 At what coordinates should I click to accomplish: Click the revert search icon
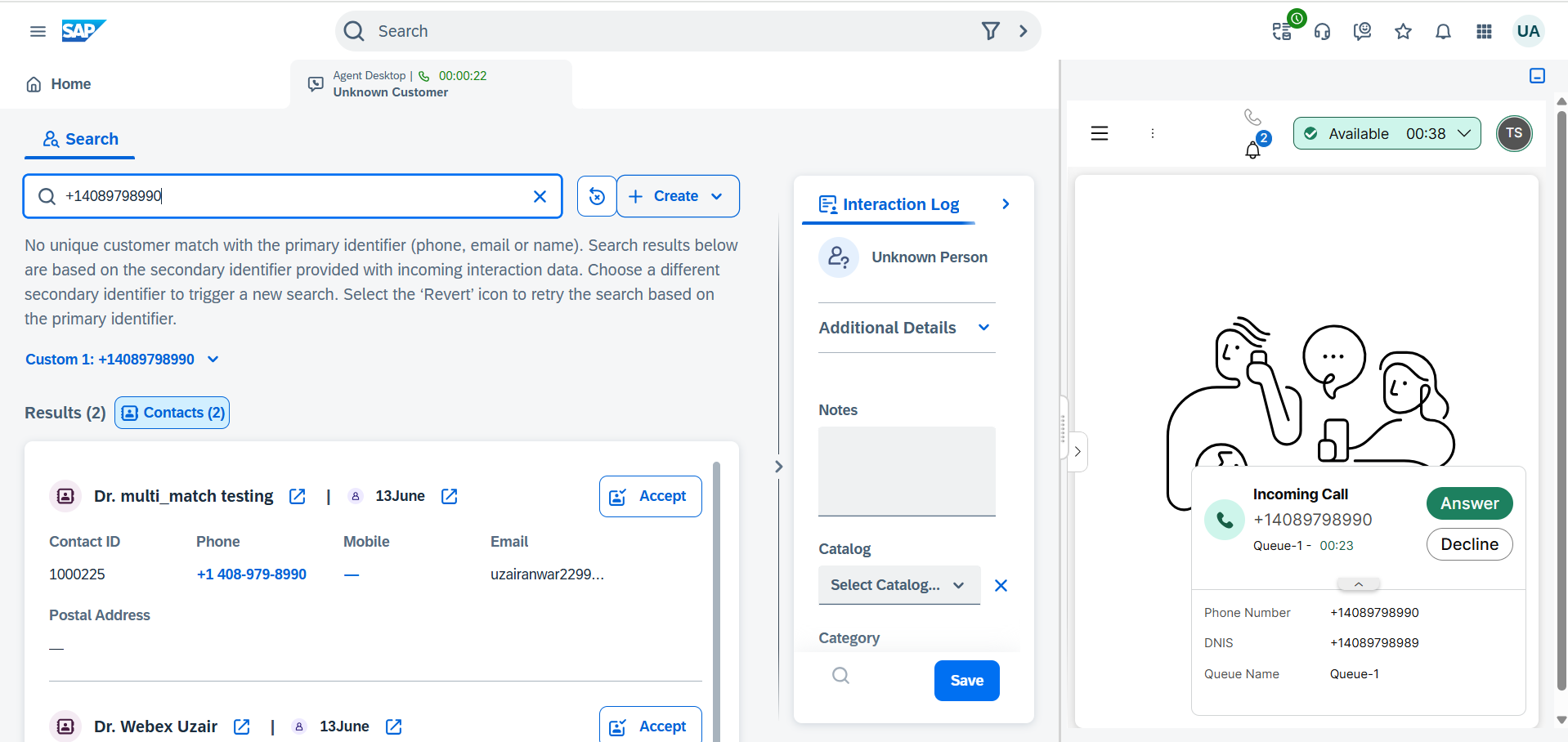597,196
